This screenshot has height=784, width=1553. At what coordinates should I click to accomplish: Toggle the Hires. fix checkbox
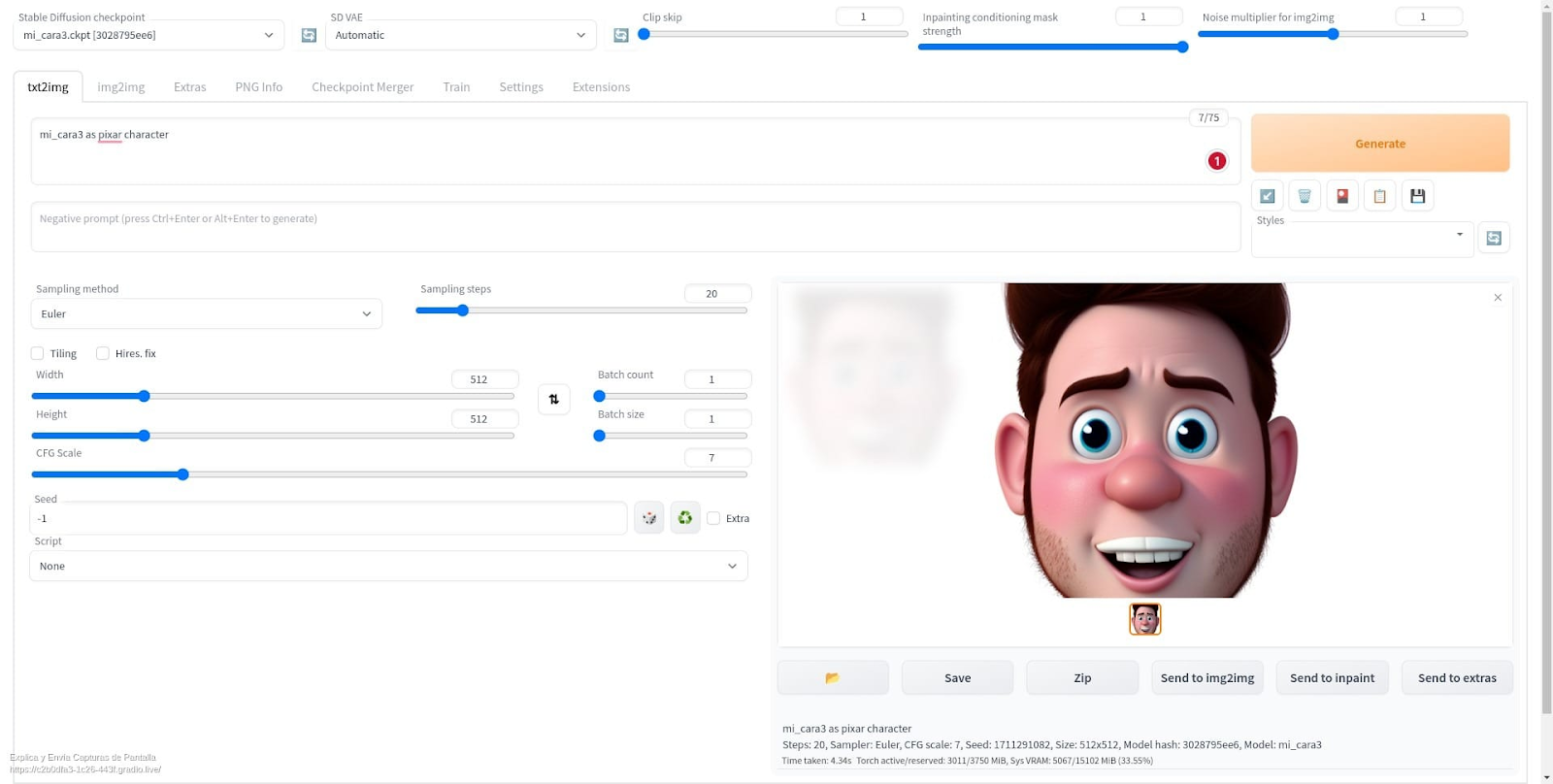(x=103, y=353)
